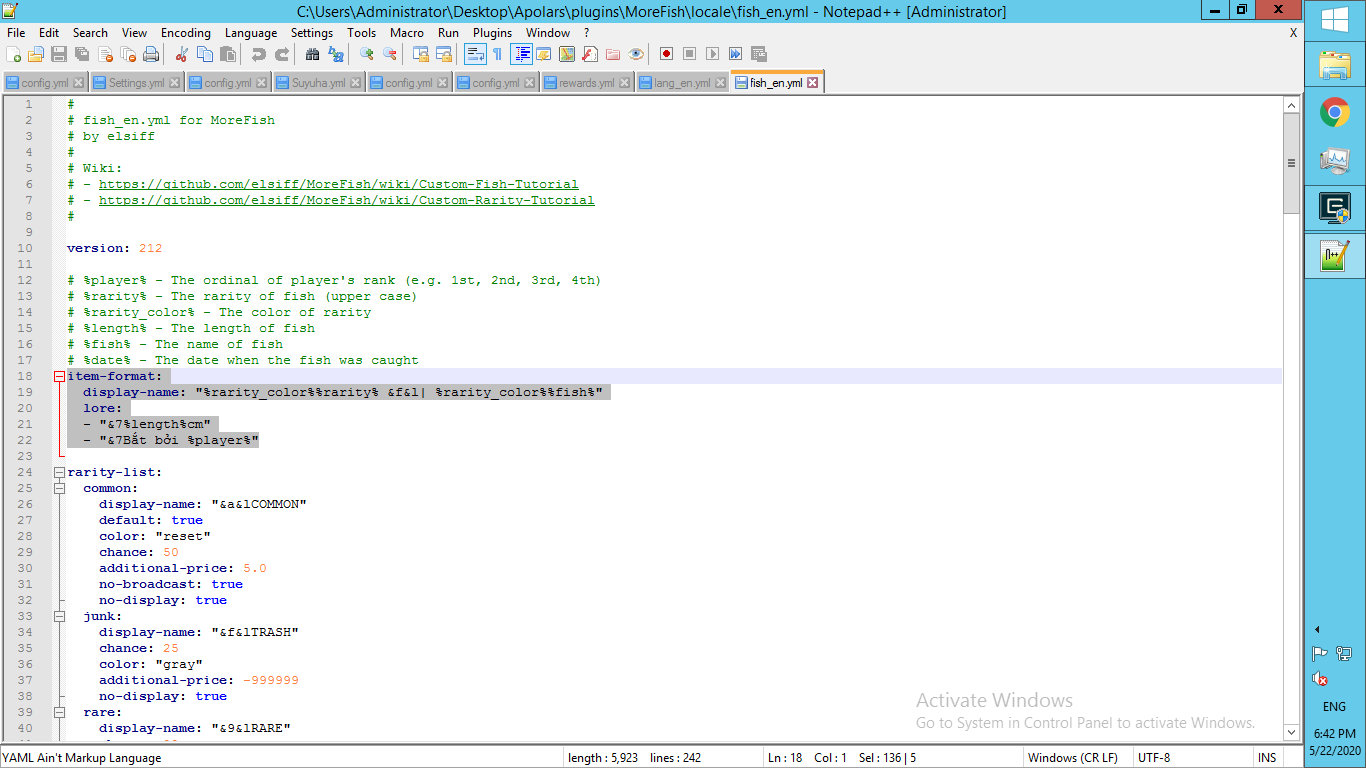Close the lang_en.yml tab
The height and width of the screenshot is (768, 1366).
[x=720, y=83]
